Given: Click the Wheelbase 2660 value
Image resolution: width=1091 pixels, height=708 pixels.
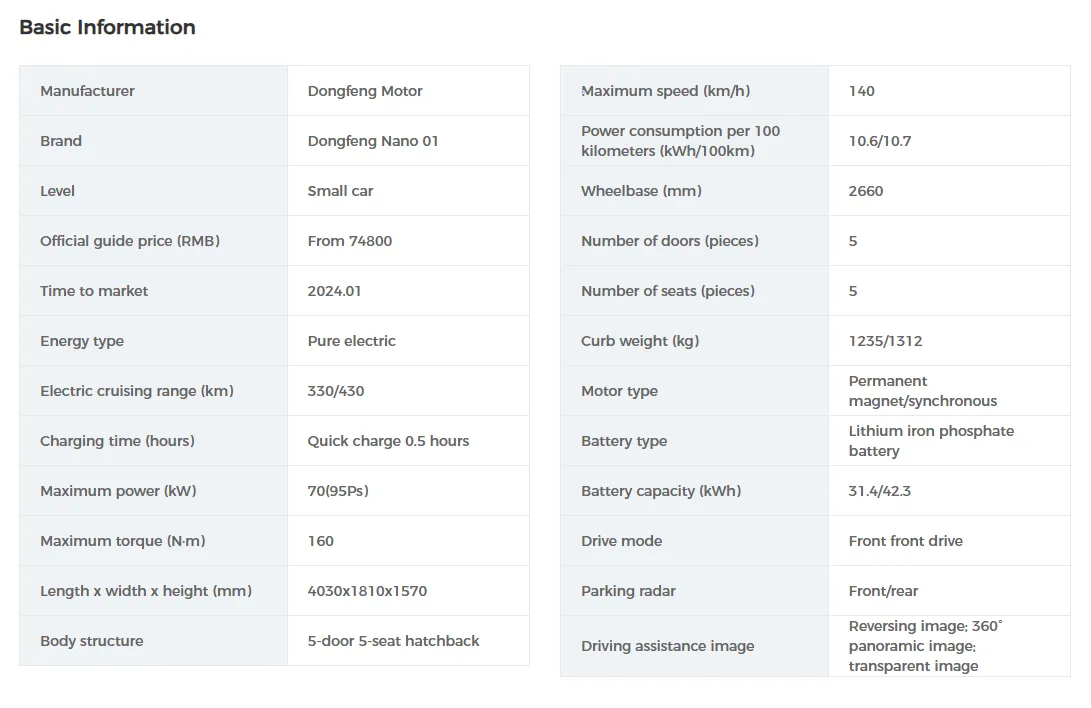Looking at the screenshot, I should point(866,191).
